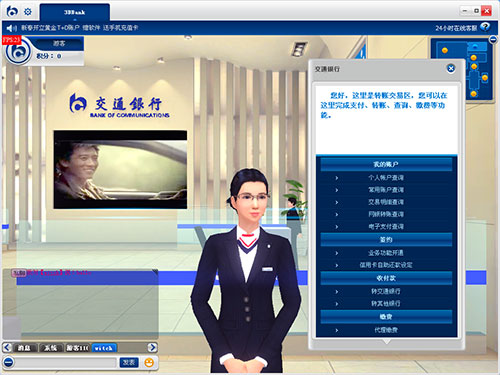Screen dimensions: 500x375
Task: Collapse the minimap with its minus button
Action: [x=493, y=40]
